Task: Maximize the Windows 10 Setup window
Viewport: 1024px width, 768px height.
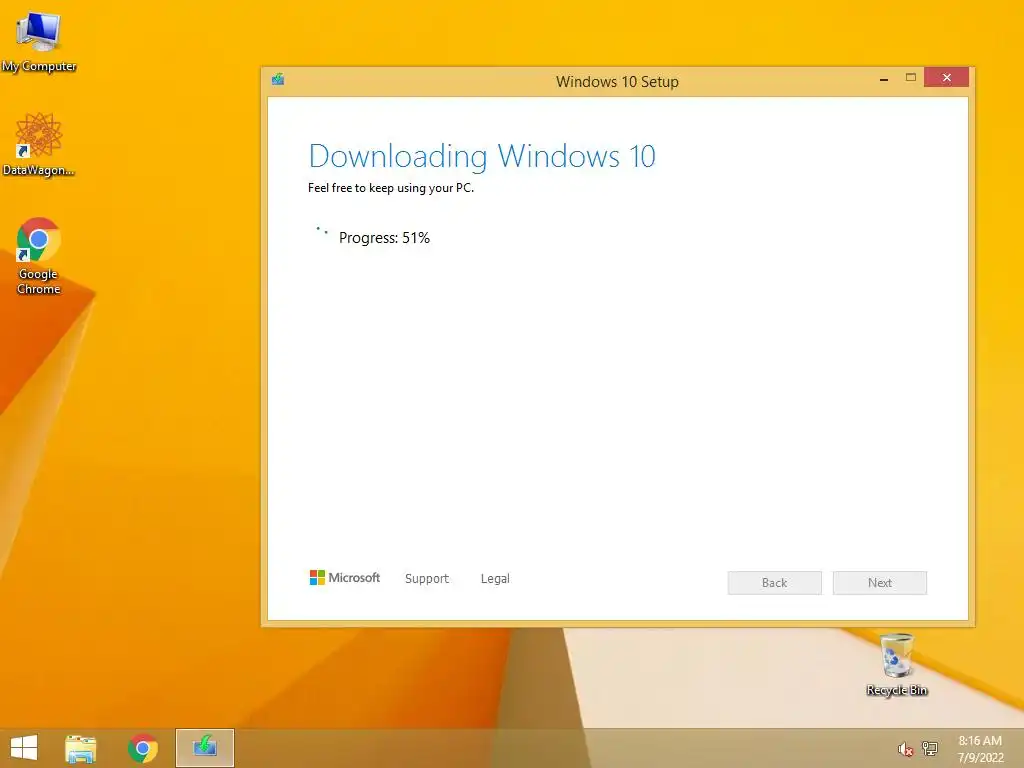Action: 910,78
